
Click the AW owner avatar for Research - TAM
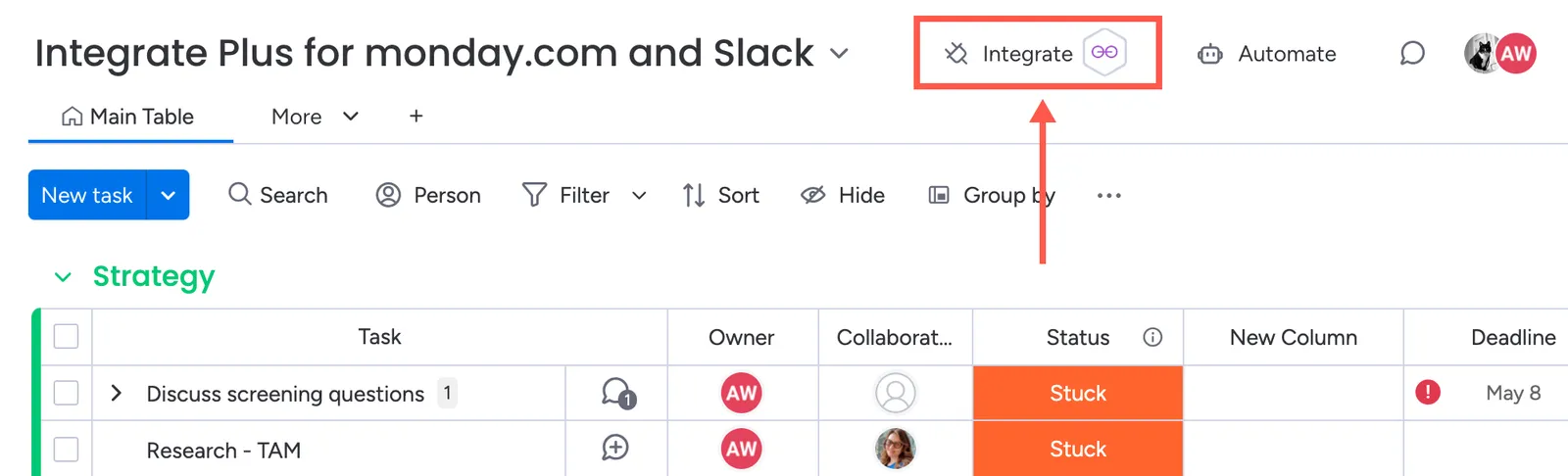point(742,449)
